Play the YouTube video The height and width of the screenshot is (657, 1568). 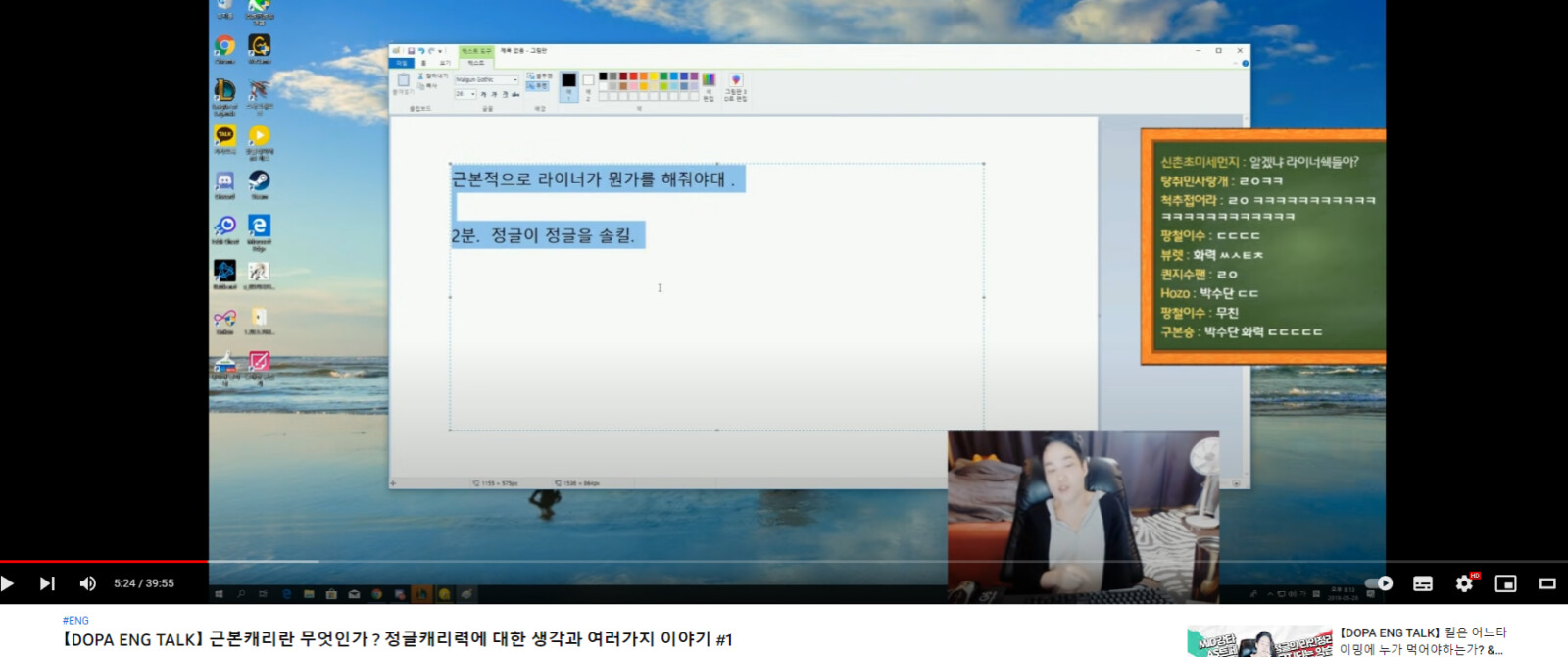pyautogui.click(x=7, y=583)
